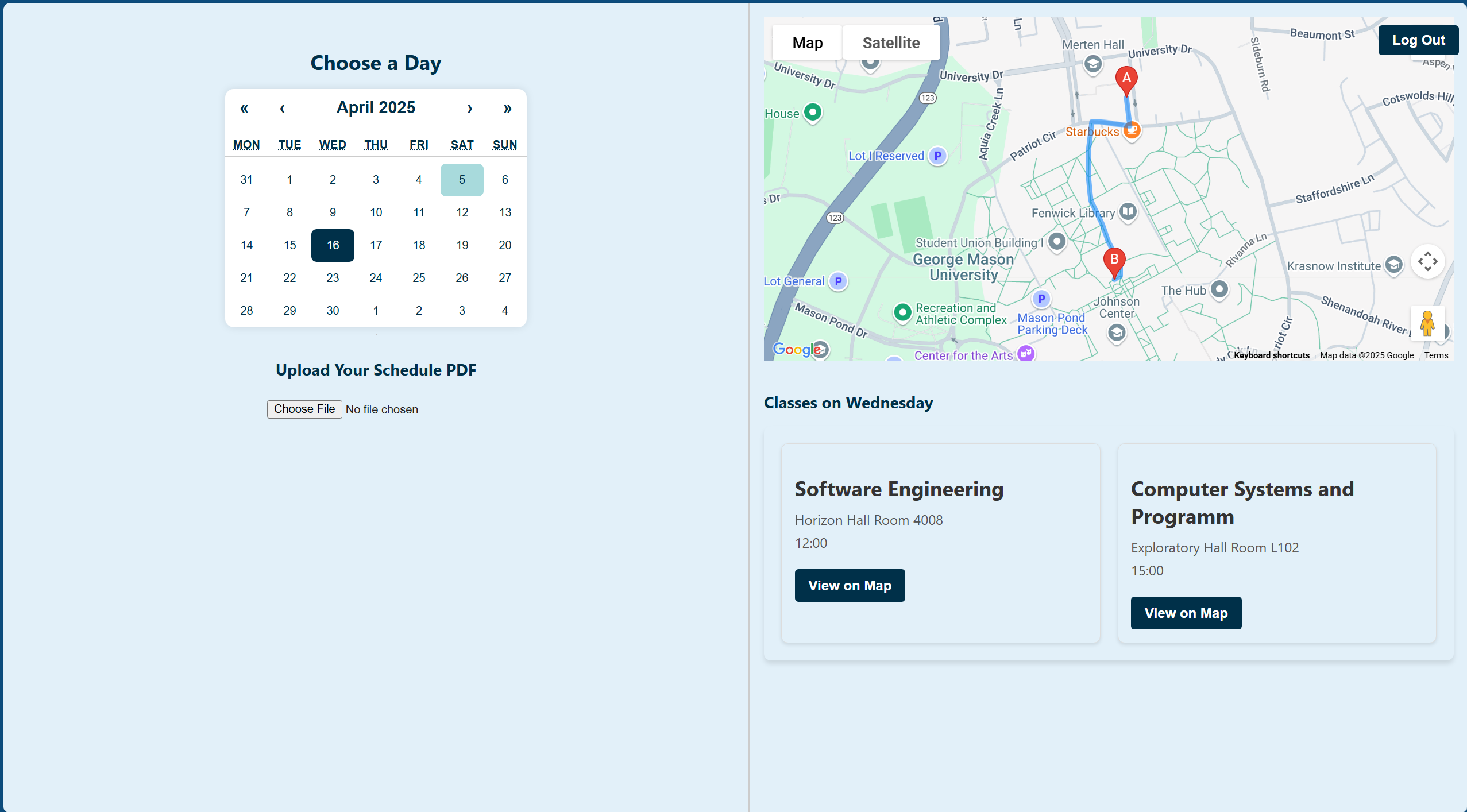Switch to Map view tab
The height and width of the screenshot is (812, 1467).
tap(807, 42)
